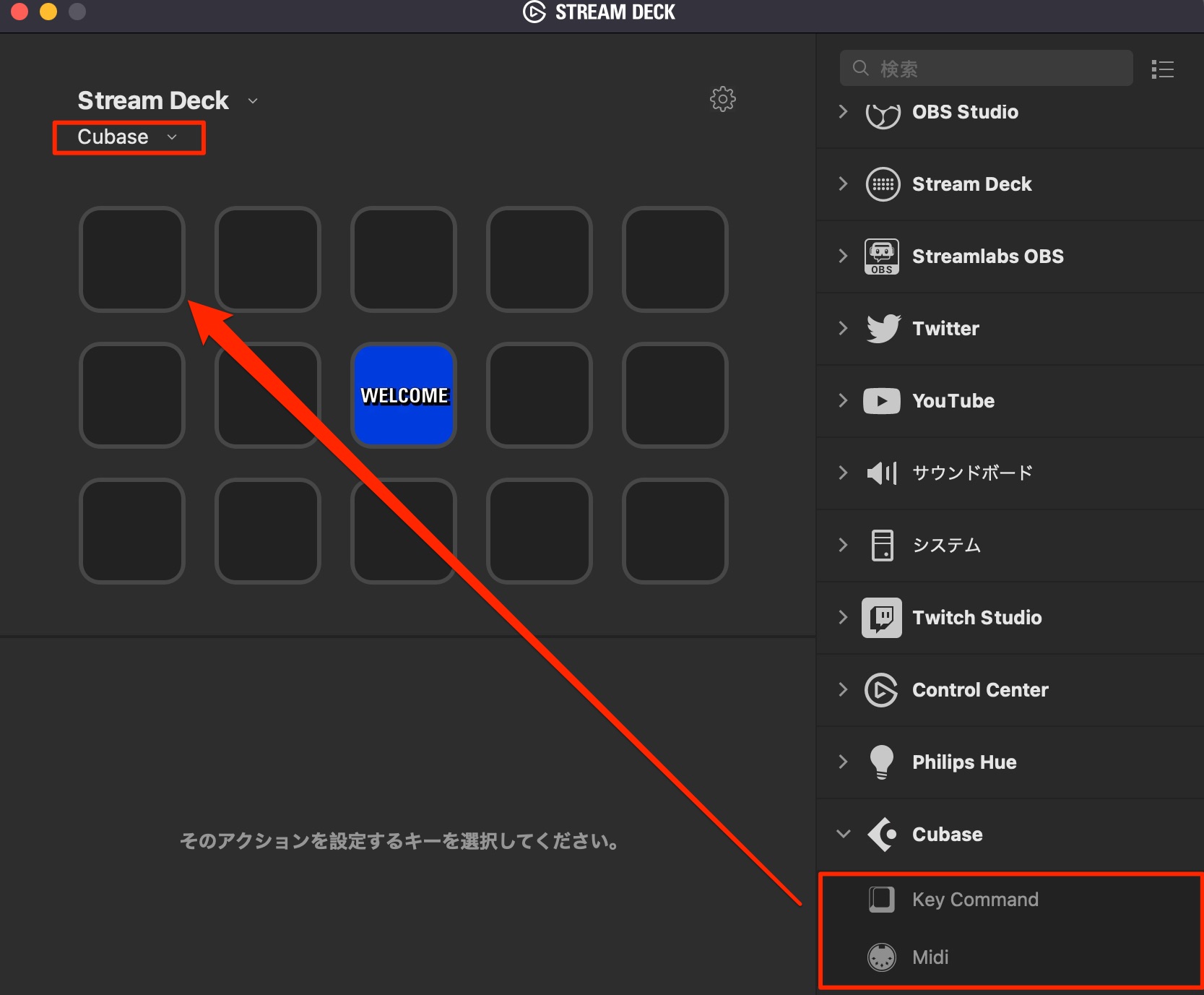Image resolution: width=1204 pixels, height=995 pixels.
Task: Select the bottom-left empty key
Action: (x=132, y=531)
